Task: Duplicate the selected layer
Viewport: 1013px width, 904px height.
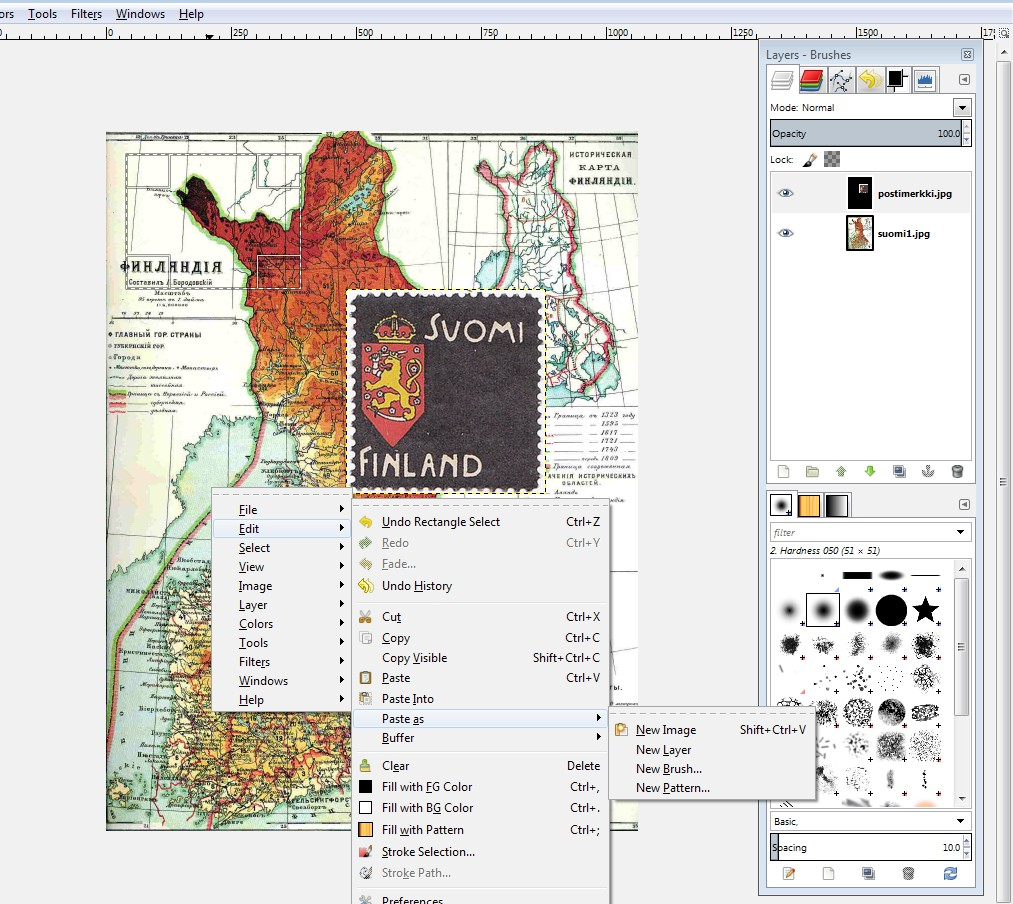Action: pyautogui.click(x=899, y=472)
